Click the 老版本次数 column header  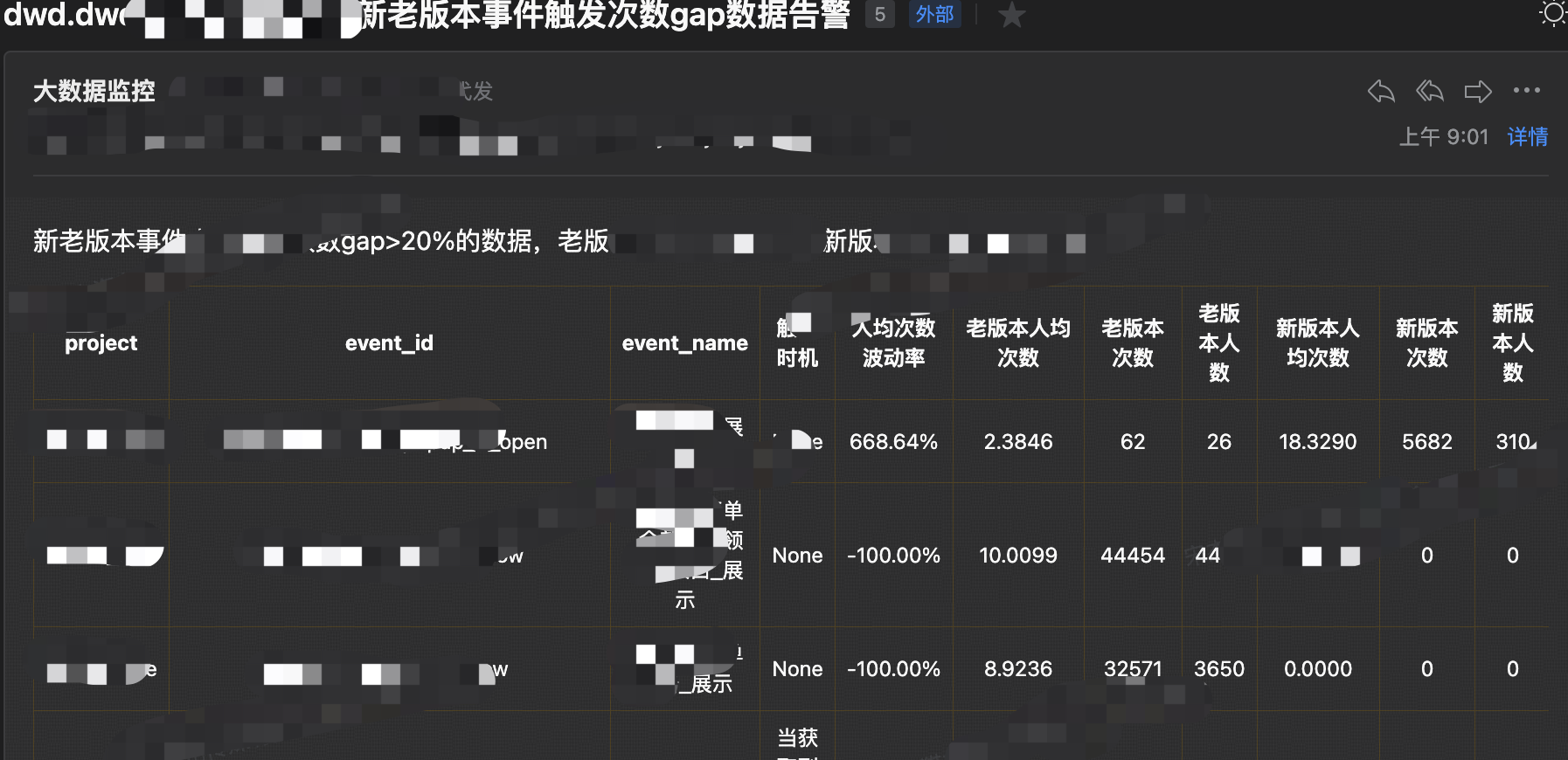[x=1133, y=342]
